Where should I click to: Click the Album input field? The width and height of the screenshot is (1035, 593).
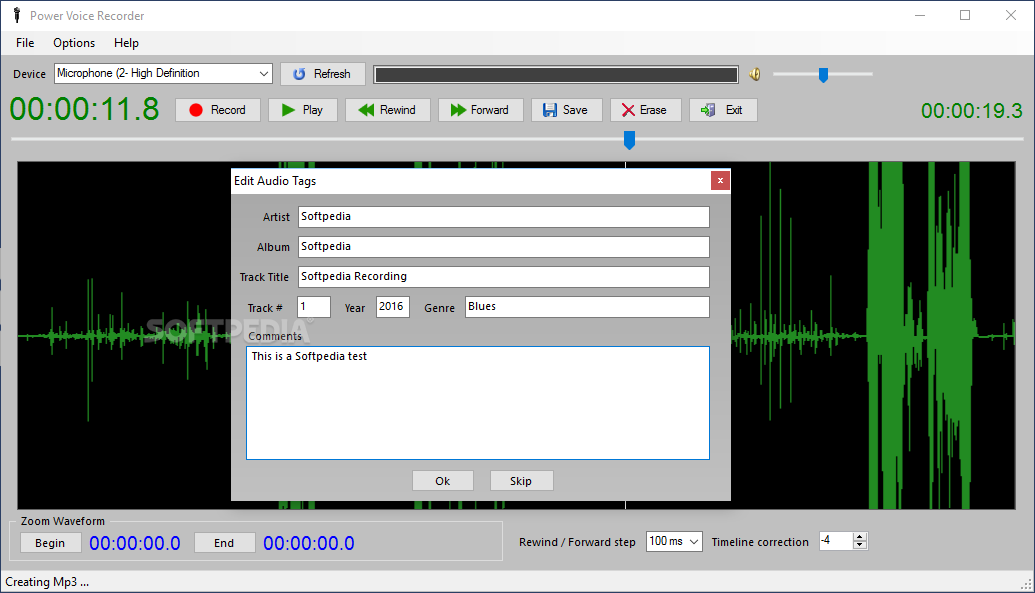click(x=504, y=246)
